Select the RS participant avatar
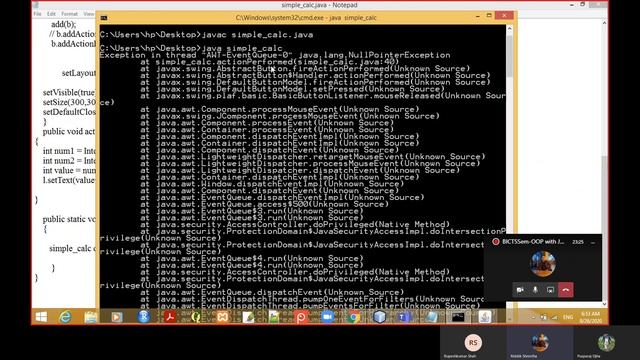Viewport: 640px width, 360px height. point(473,342)
